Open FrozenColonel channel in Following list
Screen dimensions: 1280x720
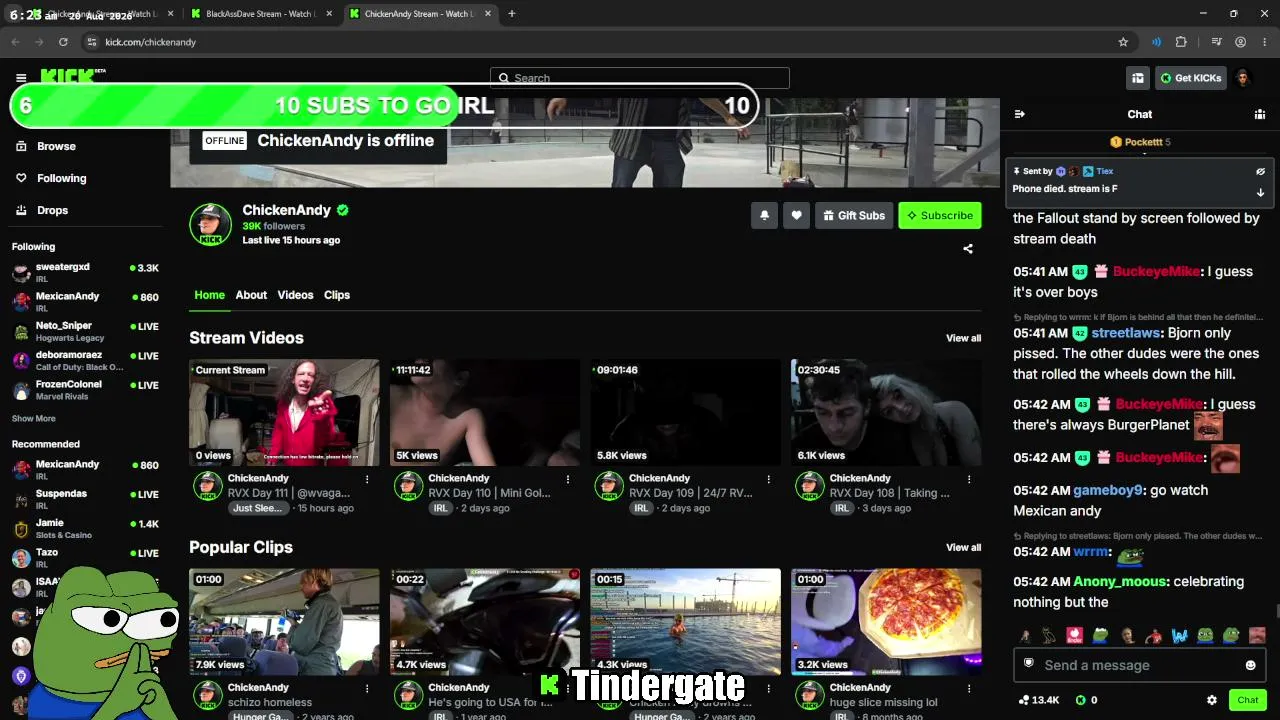[85, 389]
